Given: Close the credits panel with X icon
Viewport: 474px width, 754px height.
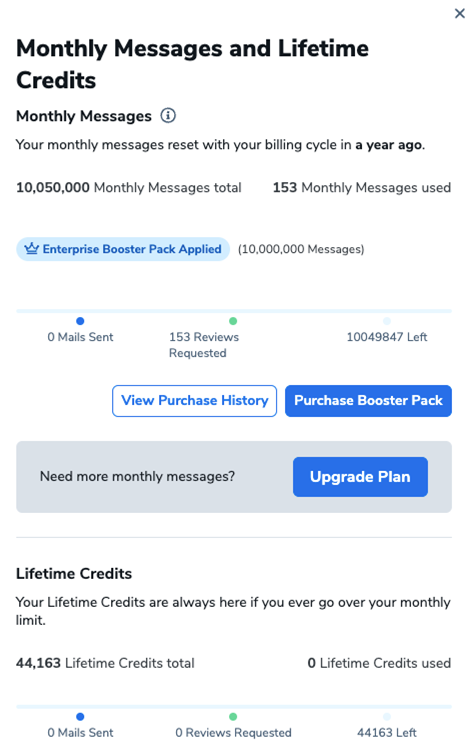Looking at the screenshot, I should tap(460, 13).
